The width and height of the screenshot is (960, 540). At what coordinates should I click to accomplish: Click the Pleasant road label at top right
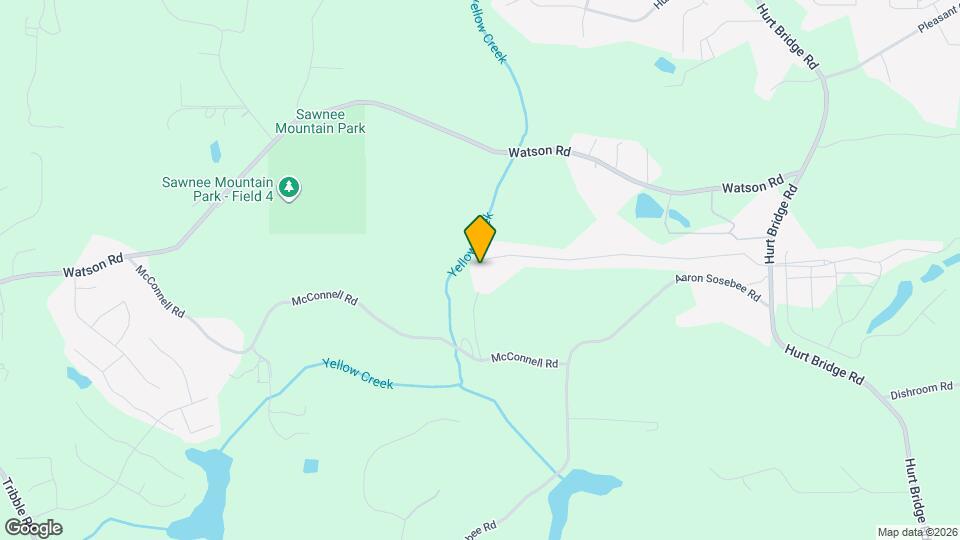click(x=938, y=20)
